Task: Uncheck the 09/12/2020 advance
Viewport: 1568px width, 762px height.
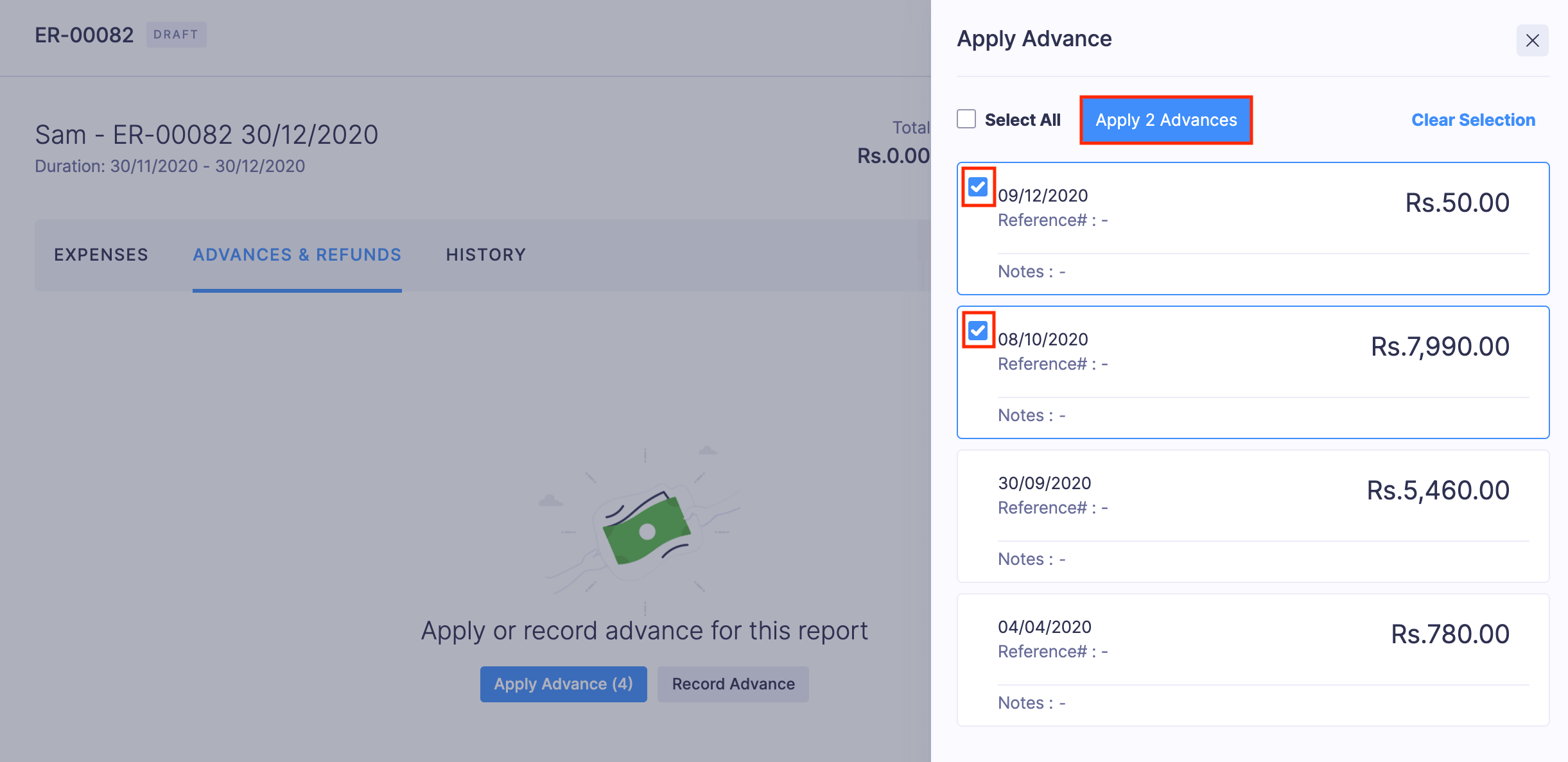Action: point(977,187)
